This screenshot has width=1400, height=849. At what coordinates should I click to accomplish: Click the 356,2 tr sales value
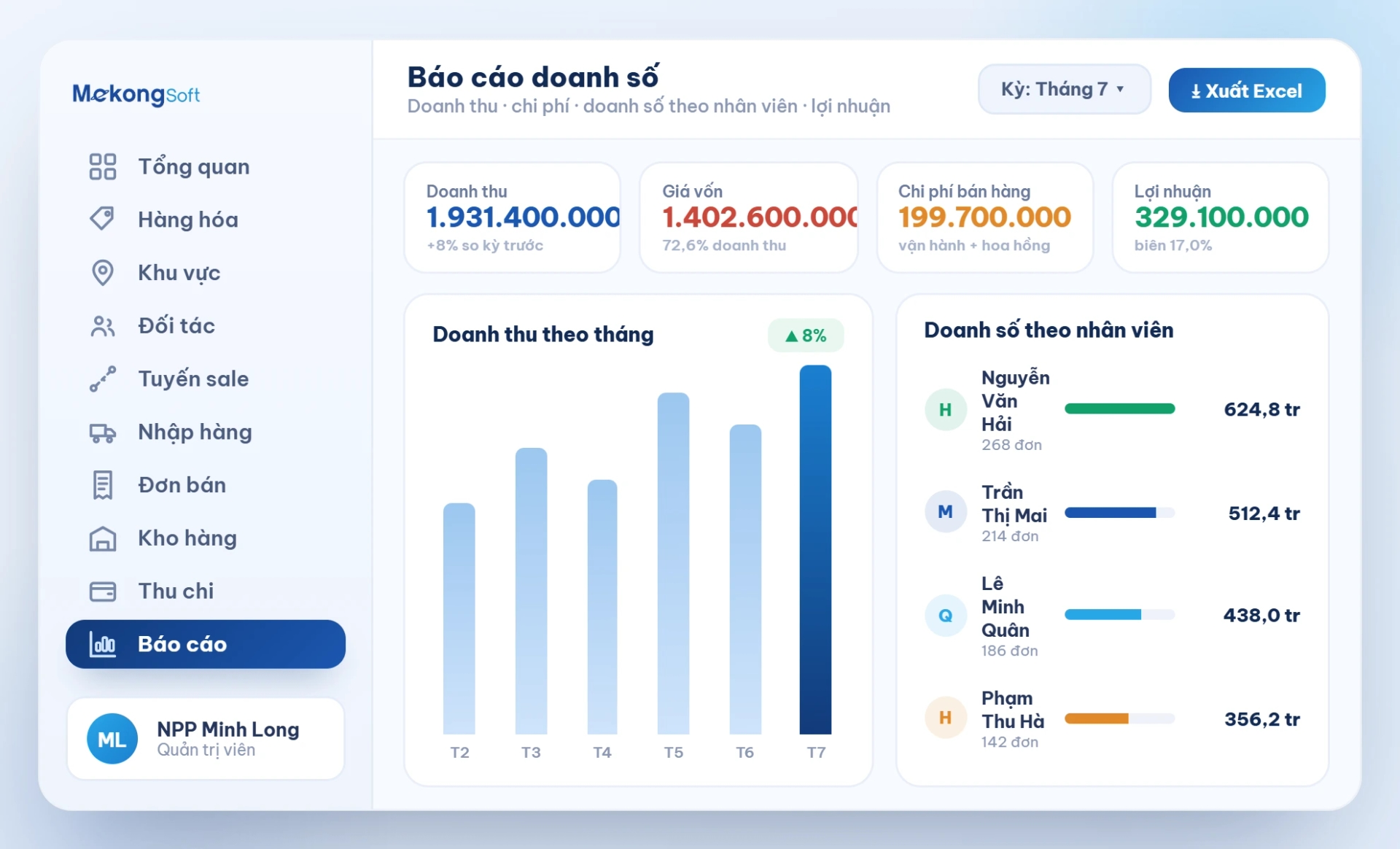click(1262, 719)
